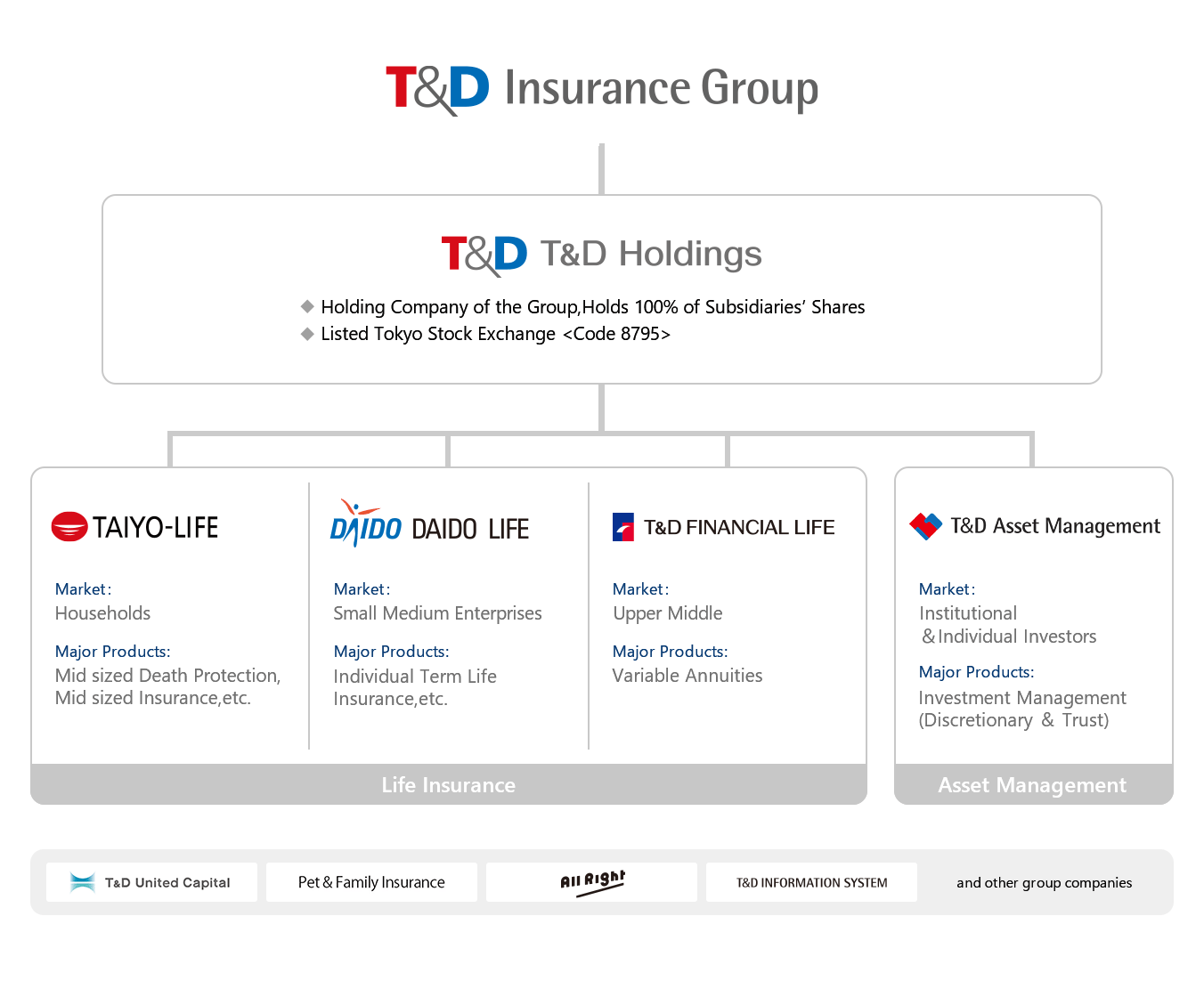Click the 'Asset Management' footer bar
This screenshot has height=981, width=1204.
point(1034,784)
